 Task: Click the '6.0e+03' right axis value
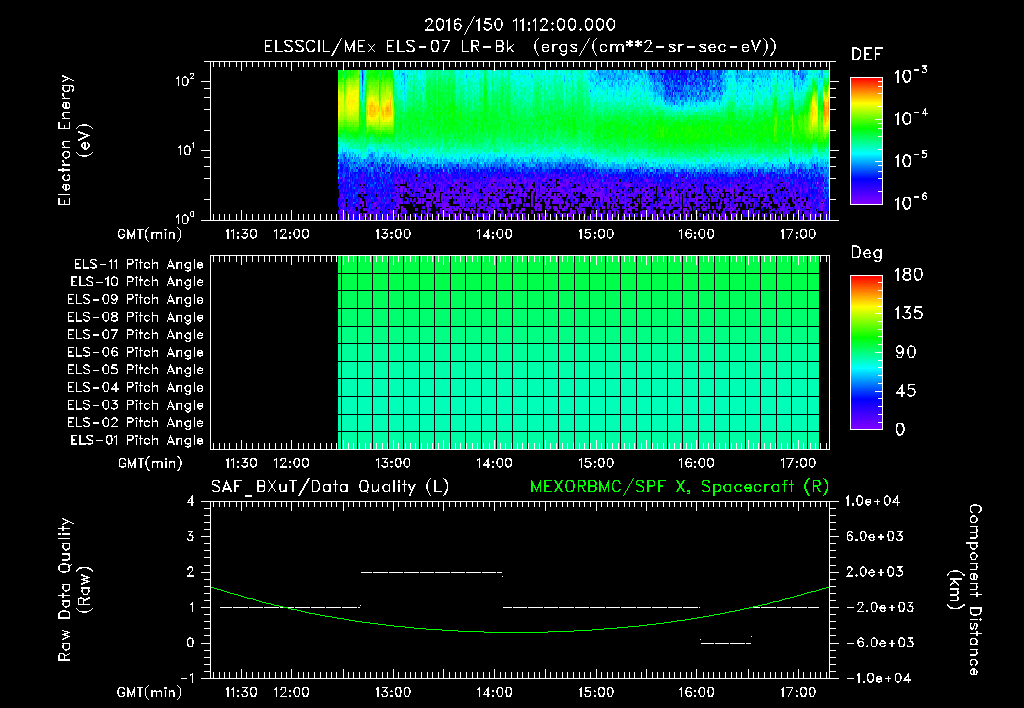click(875, 537)
